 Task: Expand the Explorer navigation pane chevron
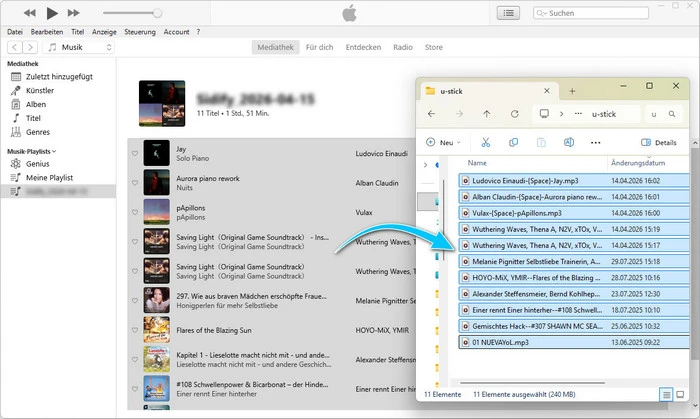[425, 165]
